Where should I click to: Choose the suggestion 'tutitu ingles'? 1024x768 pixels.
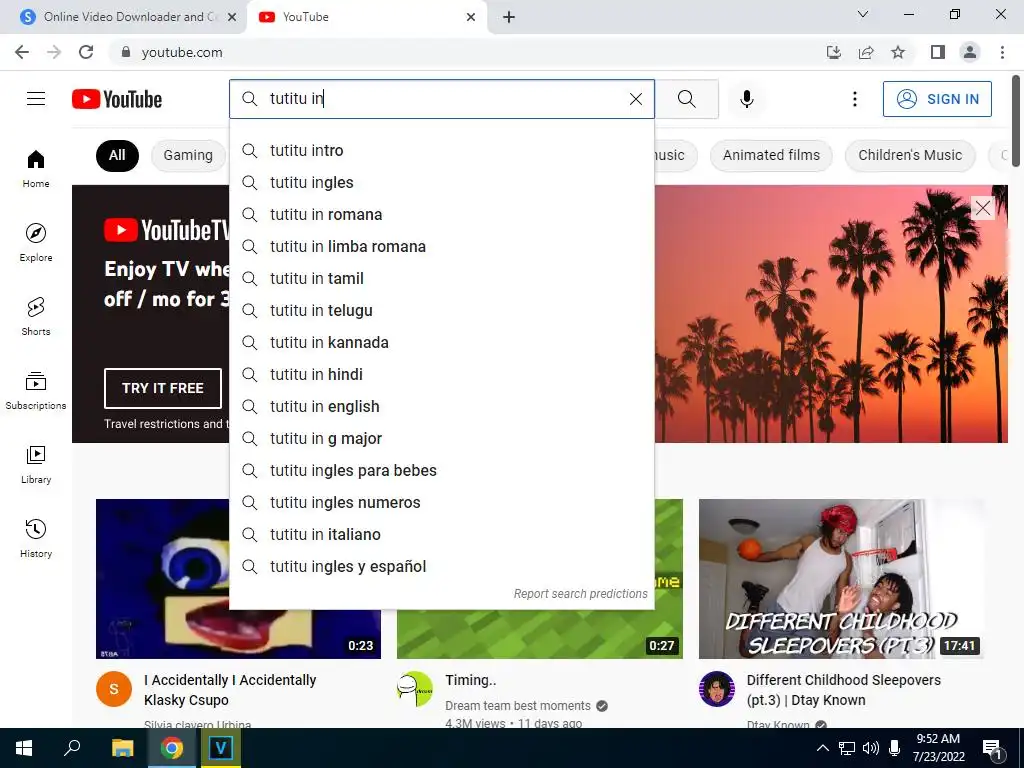[441, 182]
